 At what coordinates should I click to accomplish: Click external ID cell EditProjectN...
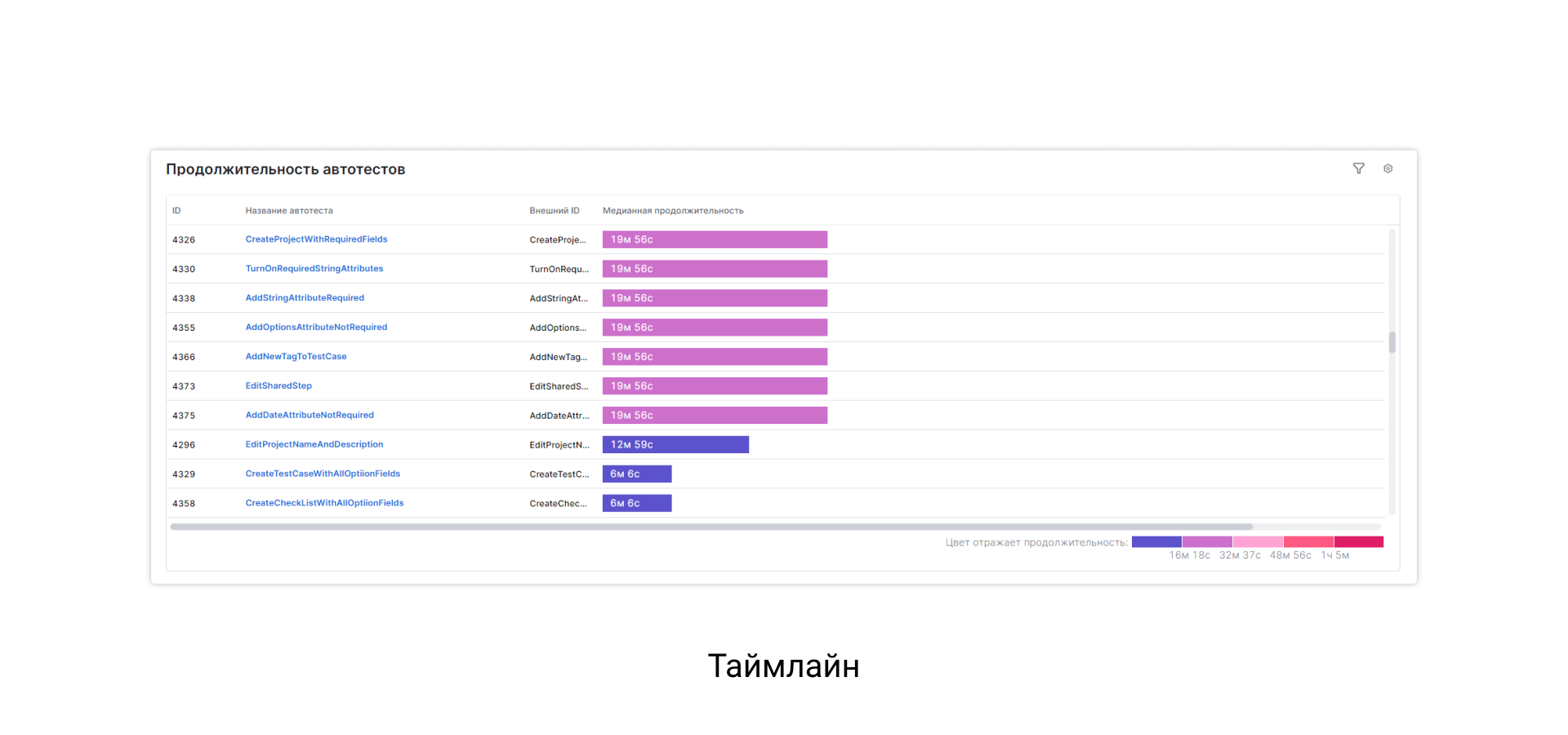[559, 445]
